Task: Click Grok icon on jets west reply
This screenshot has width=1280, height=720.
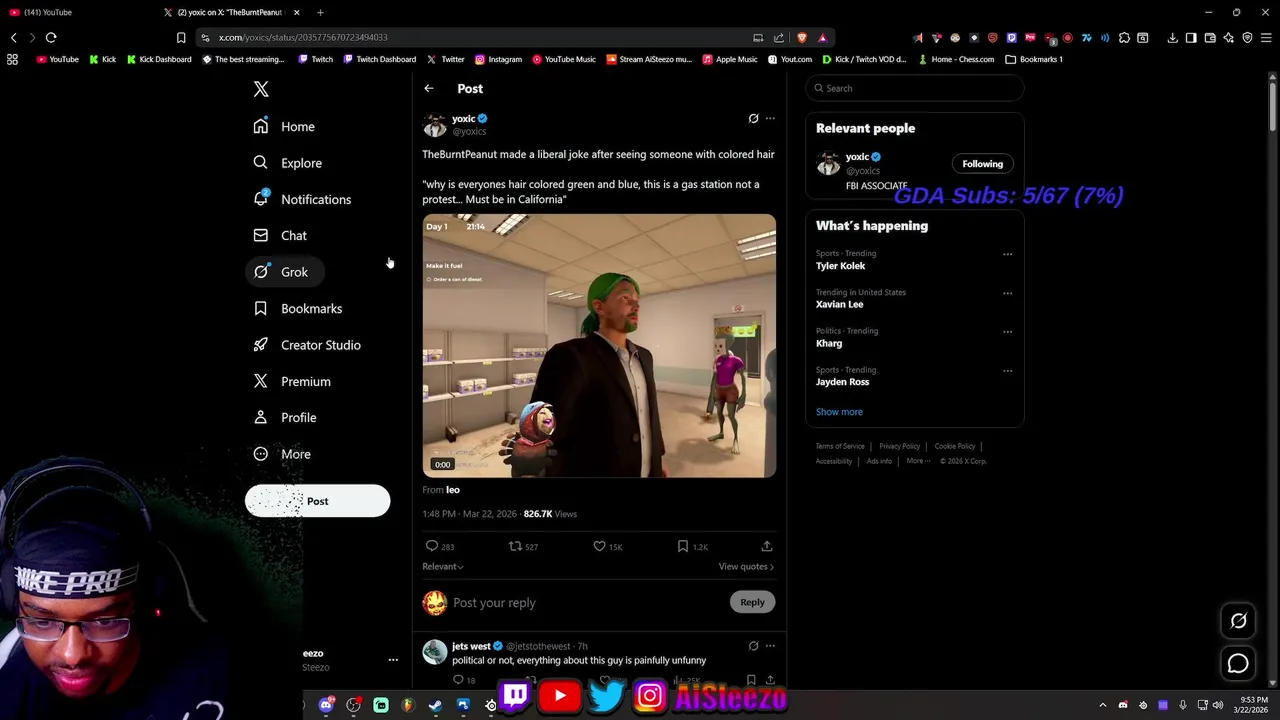Action: click(754, 646)
